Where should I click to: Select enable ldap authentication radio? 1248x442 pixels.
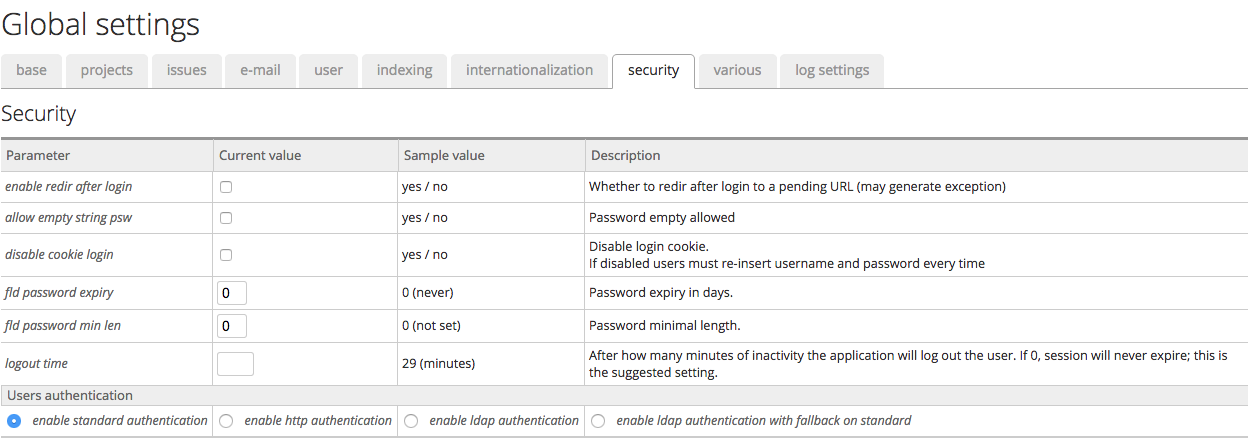pos(411,421)
